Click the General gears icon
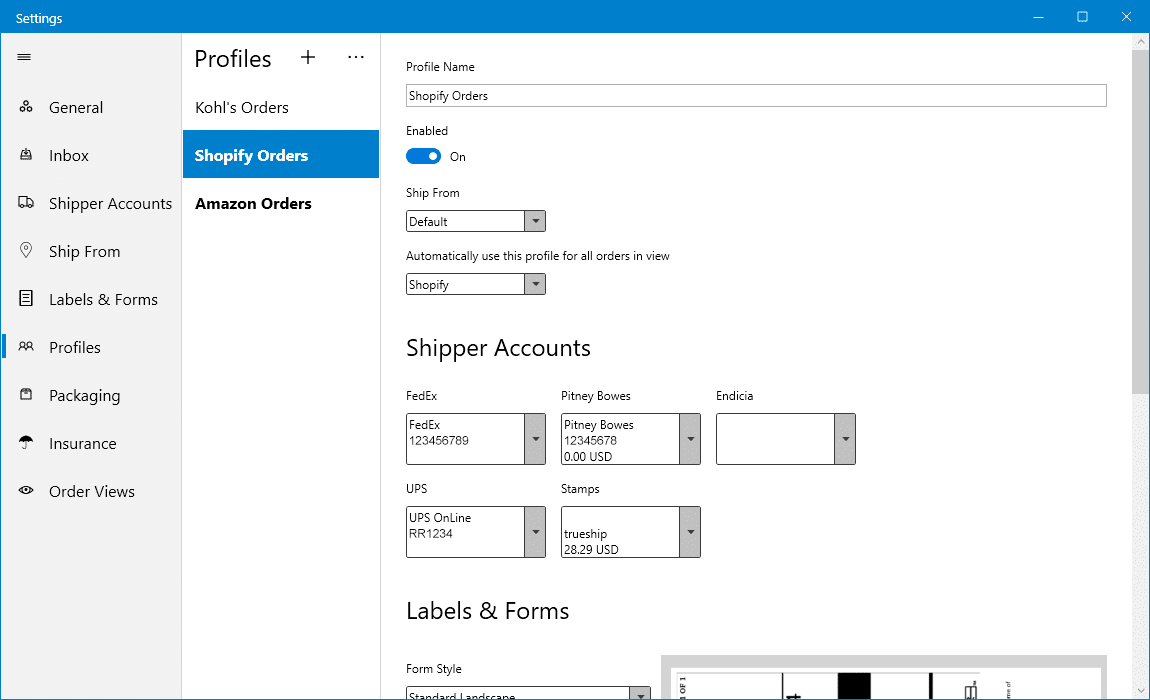The width and height of the screenshot is (1150, 700). [x=26, y=107]
